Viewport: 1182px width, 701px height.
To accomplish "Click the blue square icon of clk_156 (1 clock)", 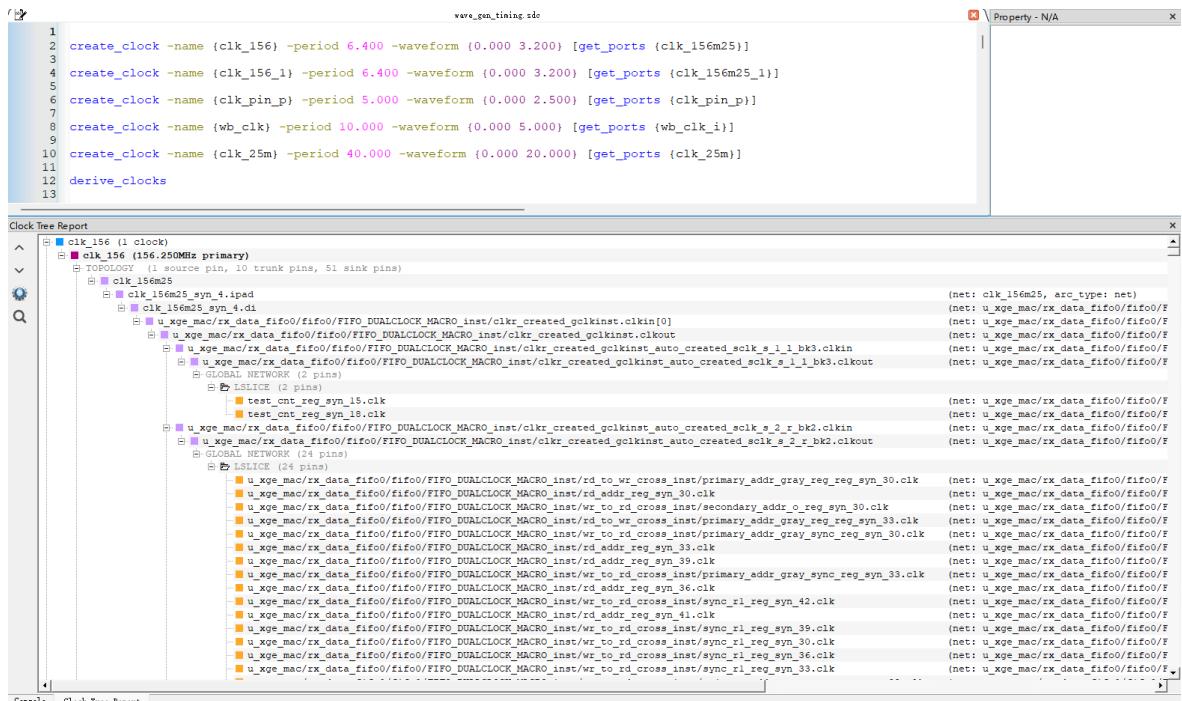I will tap(60, 242).
